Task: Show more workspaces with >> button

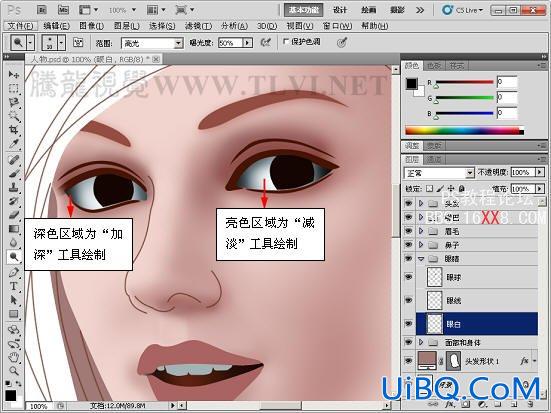Action: 420,10
